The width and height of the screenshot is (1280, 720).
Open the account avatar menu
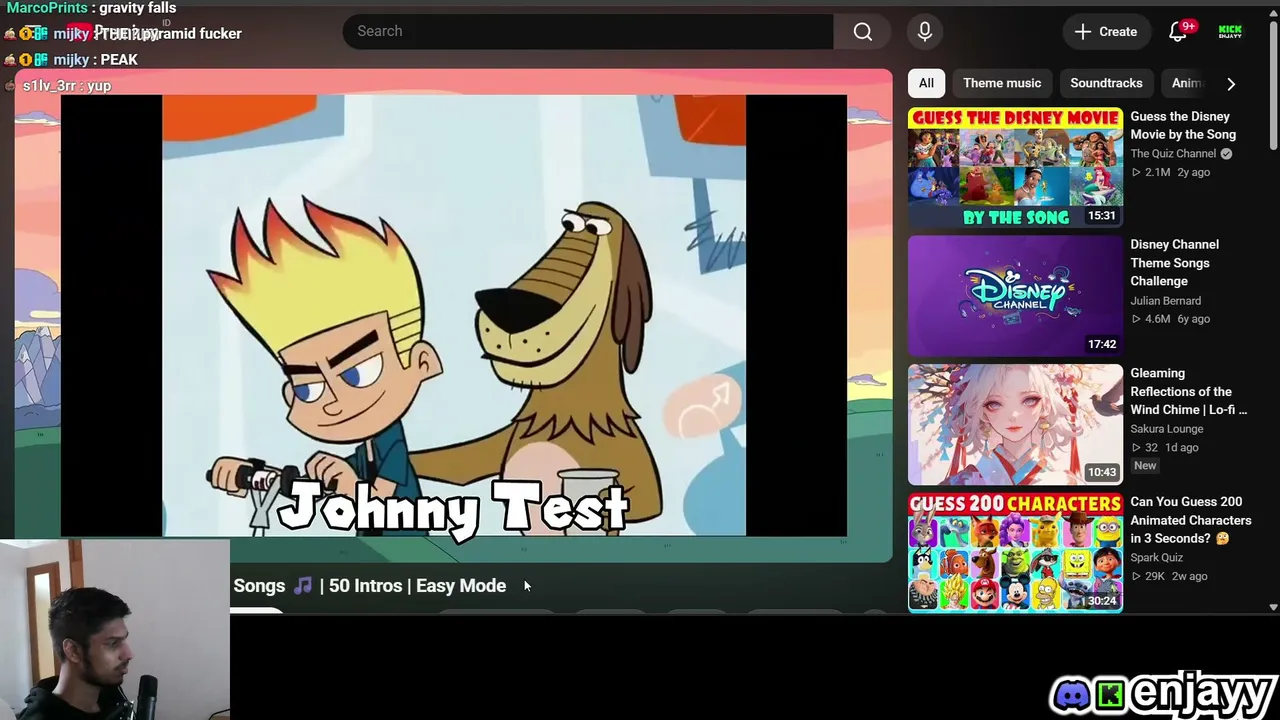(x=1230, y=32)
